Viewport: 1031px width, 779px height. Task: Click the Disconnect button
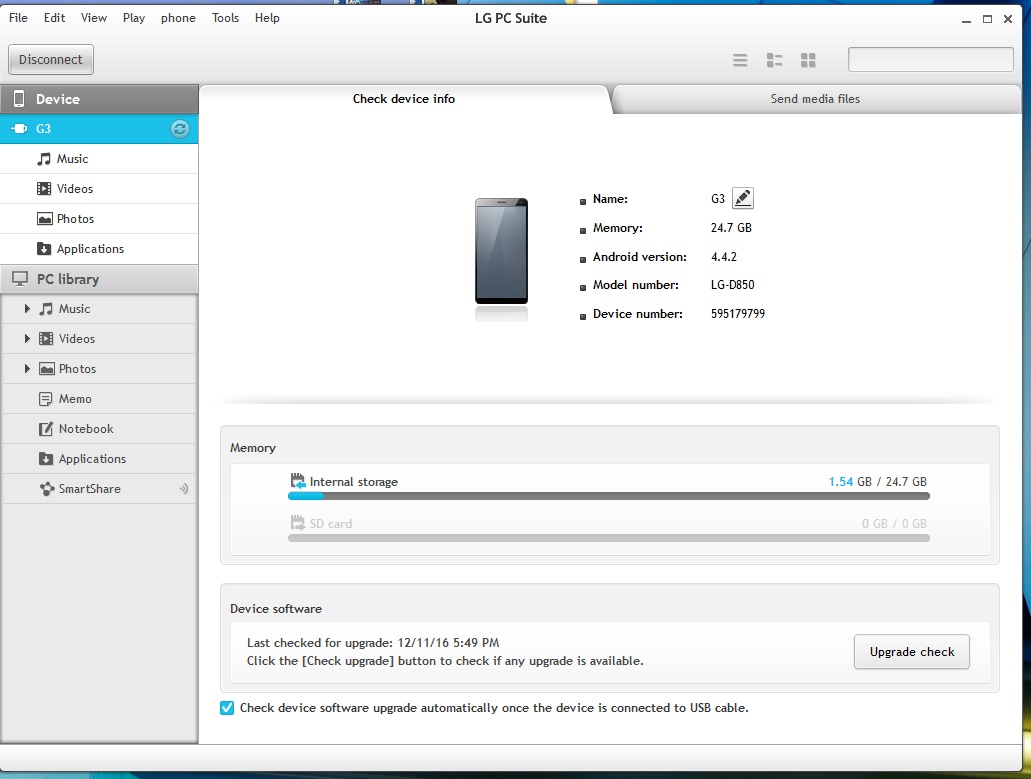pos(51,60)
